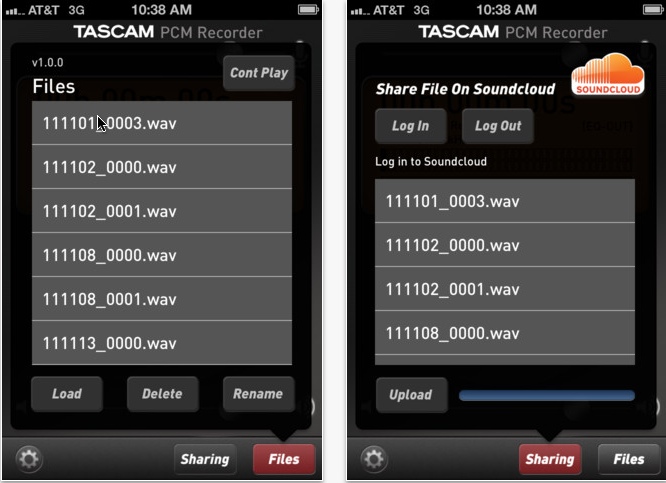This screenshot has width=666, height=483.
Task: Click 10:38 AM clock on left phone
Action: pyautogui.click(x=162, y=10)
